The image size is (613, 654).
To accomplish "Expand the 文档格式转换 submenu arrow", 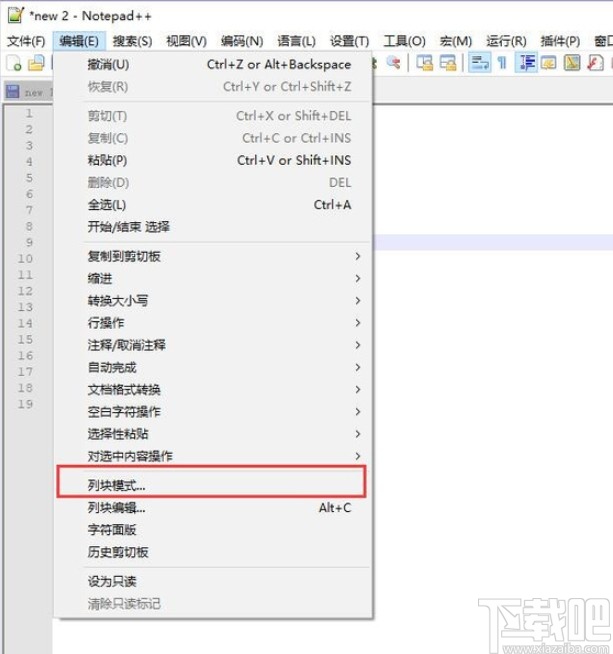I will pyautogui.click(x=358, y=389).
